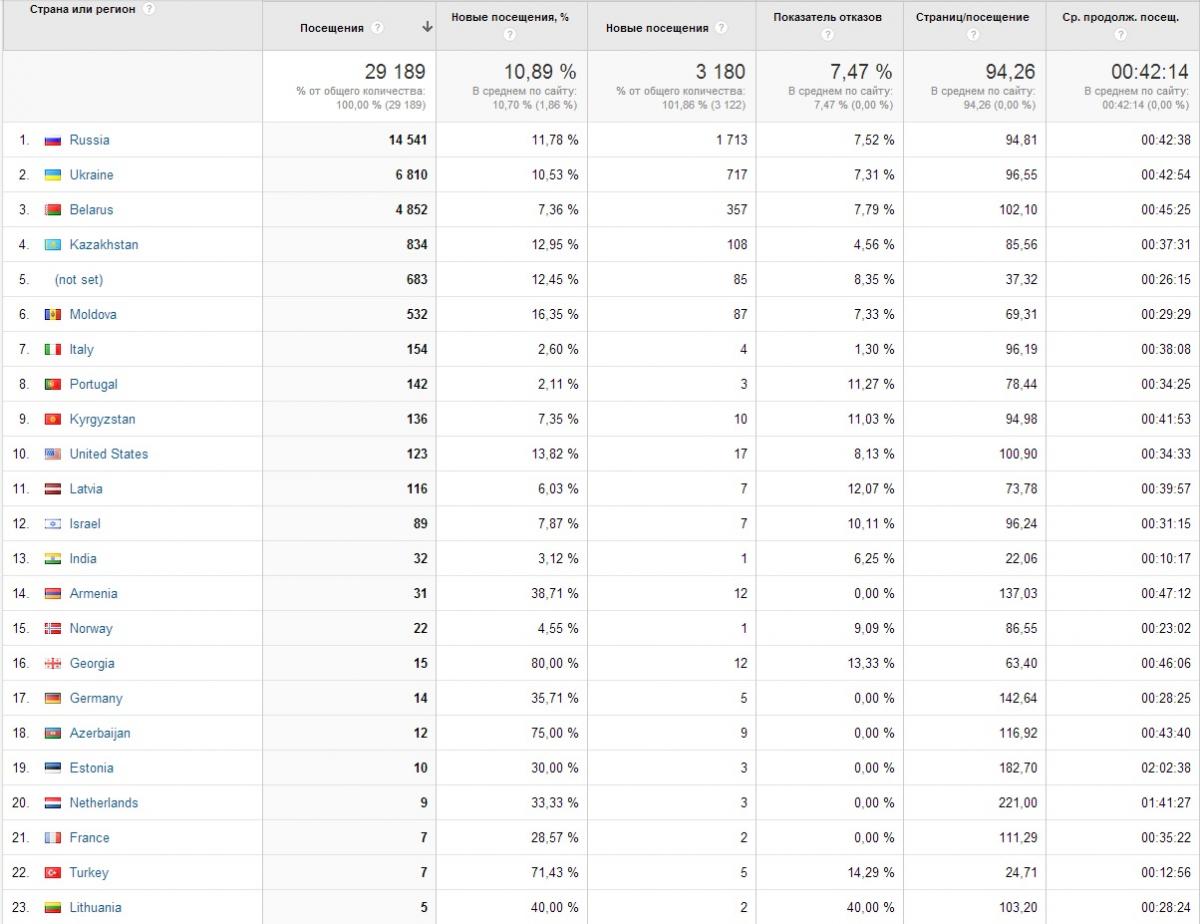Open the Azerbaijan country link
This screenshot has height=924, width=1200.
tap(100, 733)
